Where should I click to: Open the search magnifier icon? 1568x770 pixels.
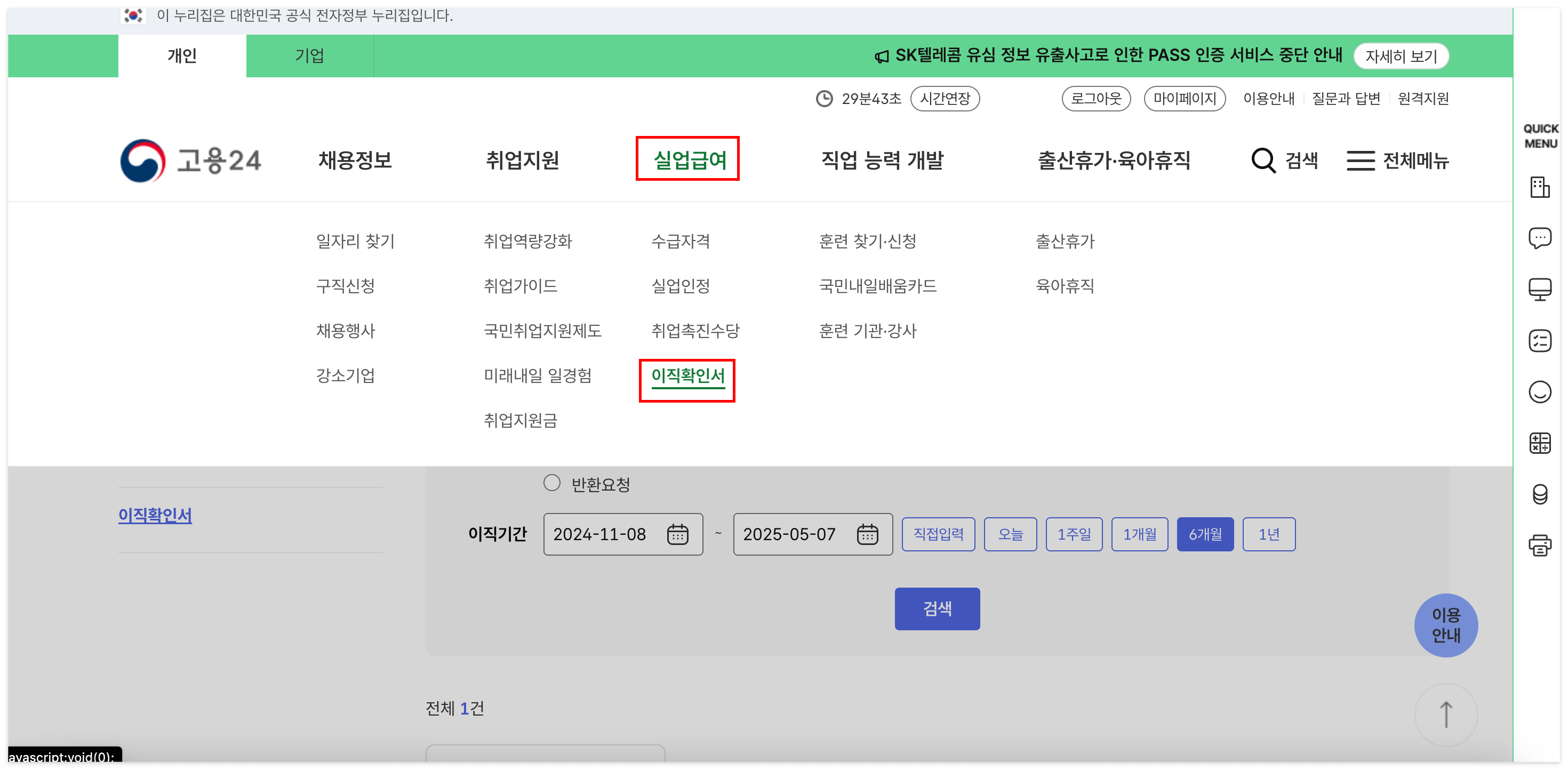tap(1263, 161)
